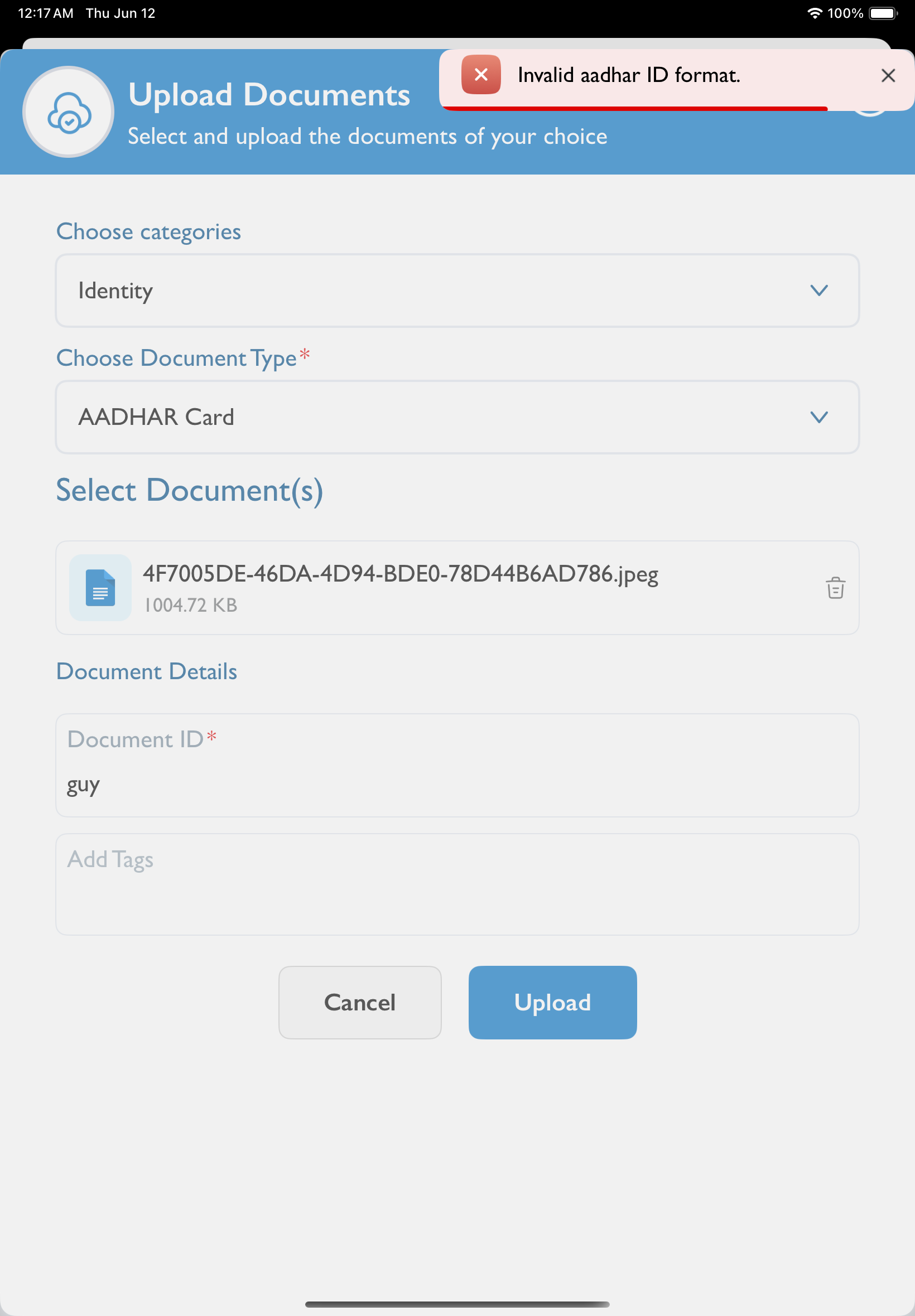The height and width of the screenshot is (1316, 915).
Task: Select the 4F7005DE jpeg filename
Action: 400,575
